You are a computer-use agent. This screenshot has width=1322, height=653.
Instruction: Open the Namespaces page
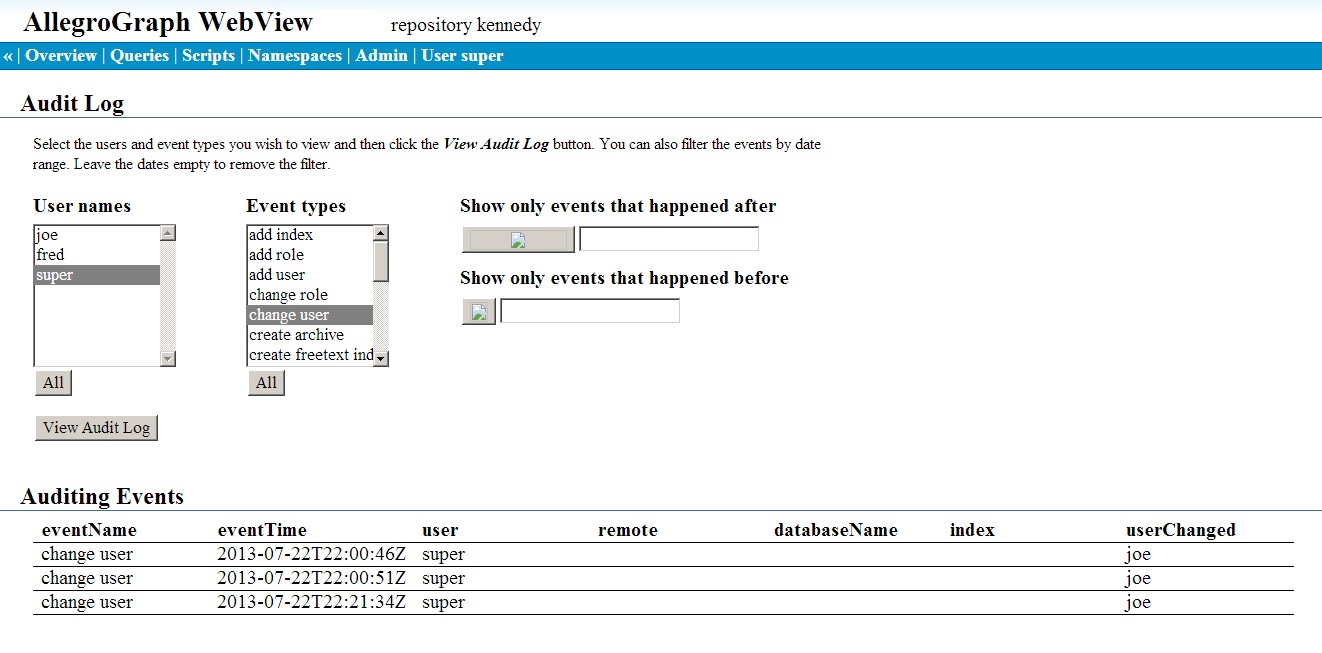pyautogui.click(x=295, y=56)
